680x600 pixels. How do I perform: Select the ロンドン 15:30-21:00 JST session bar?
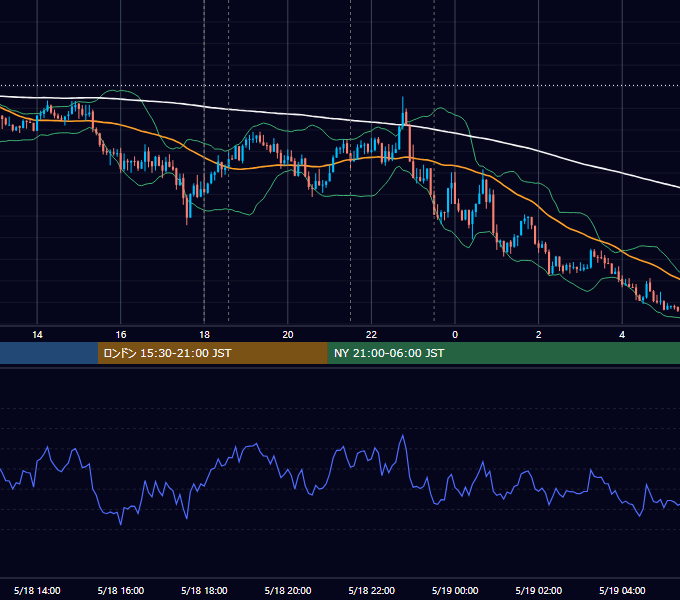tap(212, 353)
